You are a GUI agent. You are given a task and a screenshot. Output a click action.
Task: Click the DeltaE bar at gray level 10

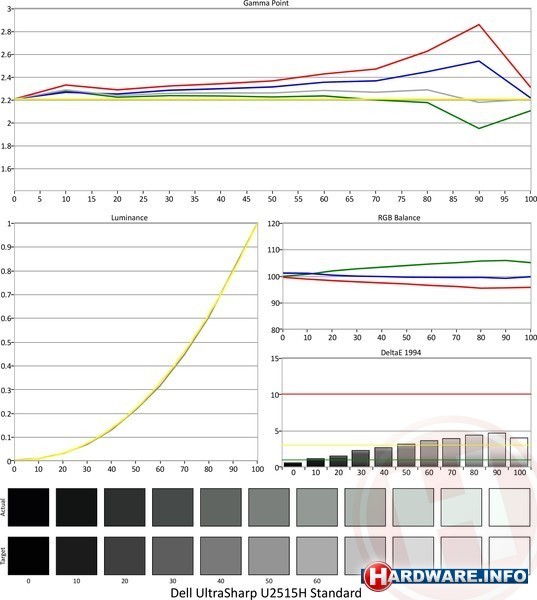pos(316,463)
